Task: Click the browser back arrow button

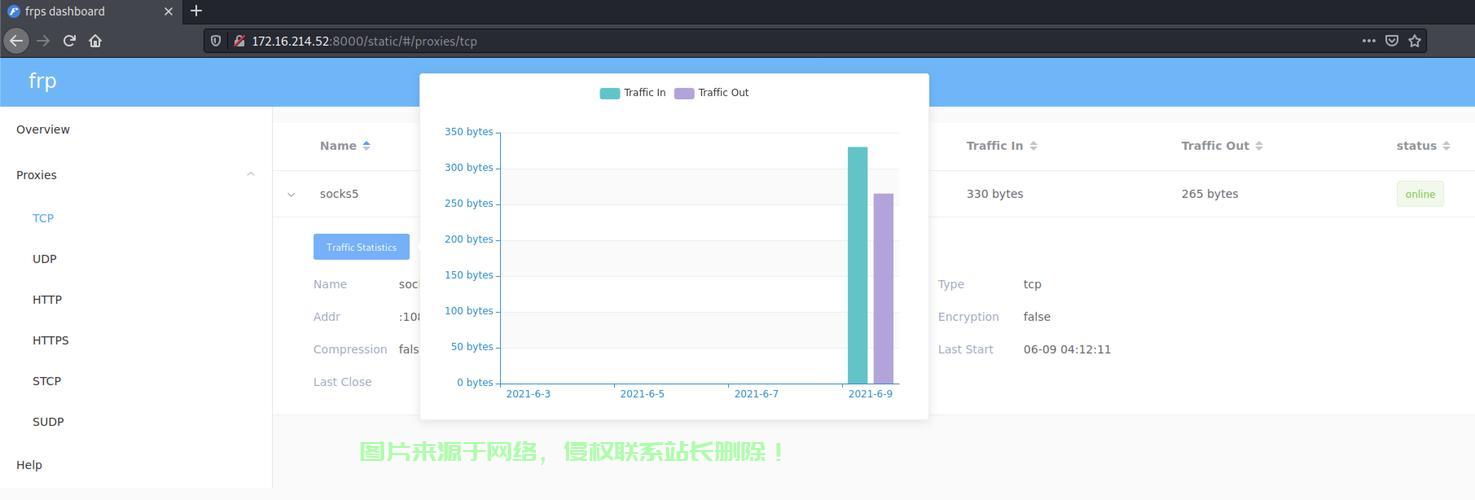Action: tap(16, 41)
